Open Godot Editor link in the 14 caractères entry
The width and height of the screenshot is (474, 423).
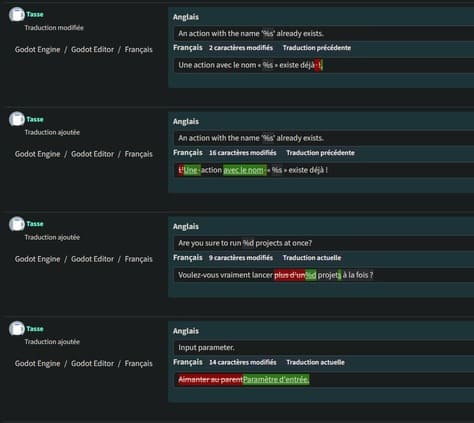coord(92,364)
